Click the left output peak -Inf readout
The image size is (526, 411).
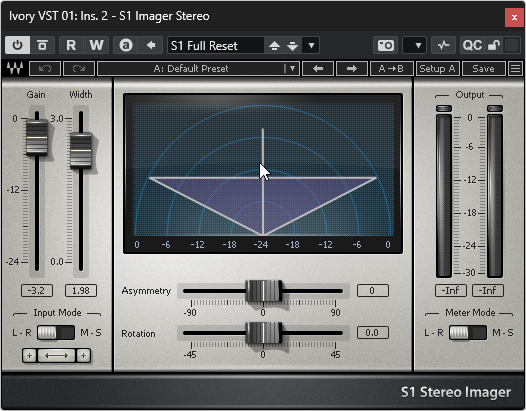[451, 290]
